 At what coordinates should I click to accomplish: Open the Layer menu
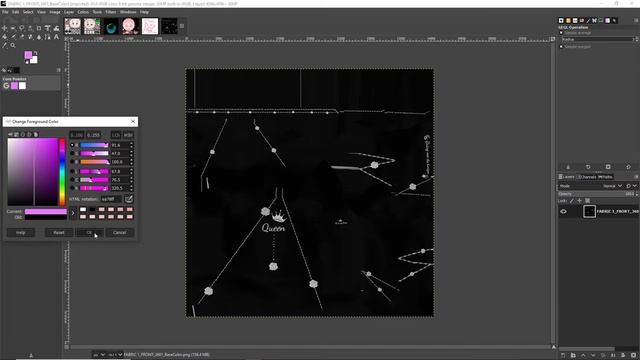pos(69,12)
